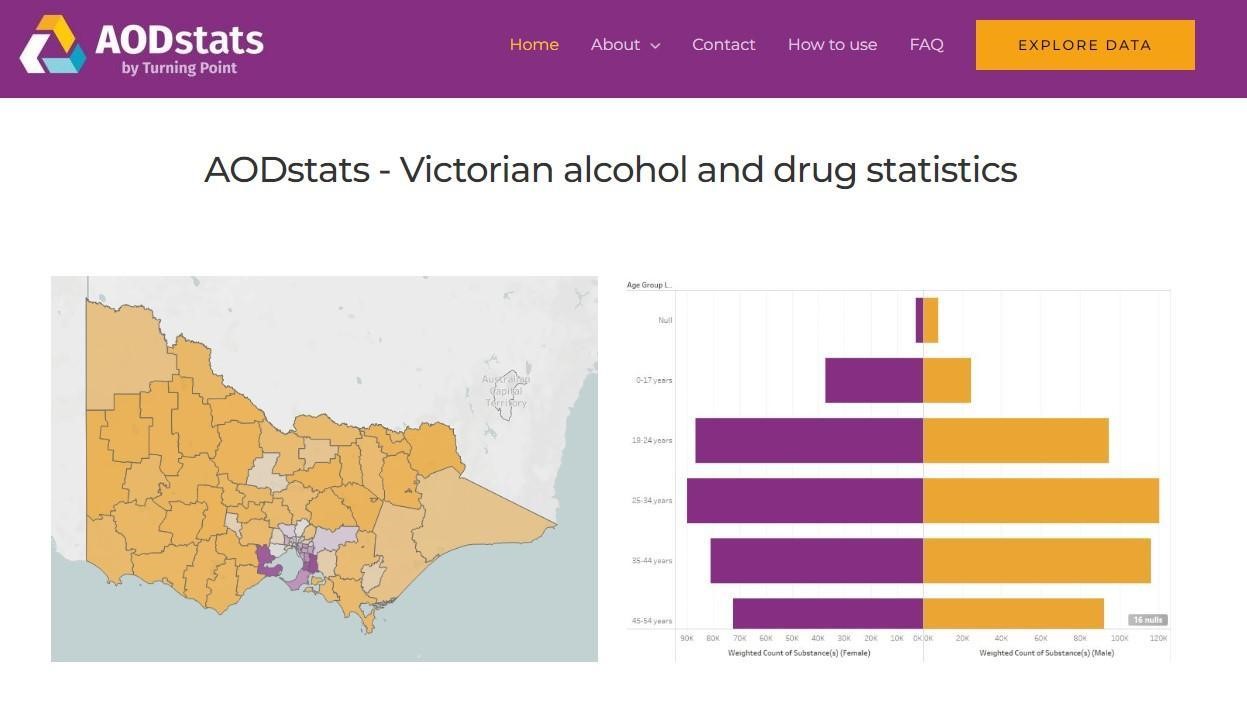Click the page heading 'AODstats - Victorian alcohol and drug statistics'
The width and height of the screenshot is (1247, 701).
click(610, 169)
